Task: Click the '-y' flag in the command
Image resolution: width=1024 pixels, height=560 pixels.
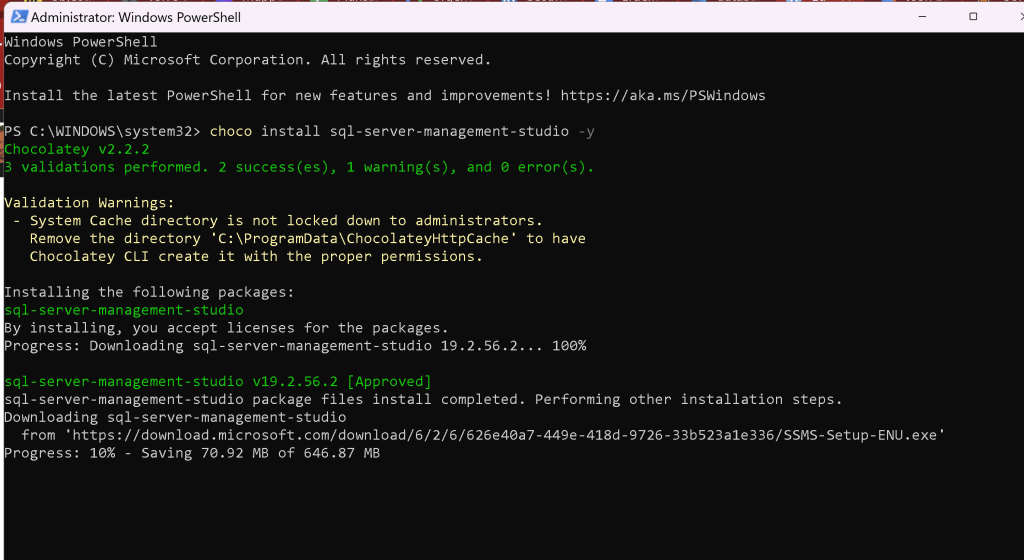Action: tap(586, 132)
